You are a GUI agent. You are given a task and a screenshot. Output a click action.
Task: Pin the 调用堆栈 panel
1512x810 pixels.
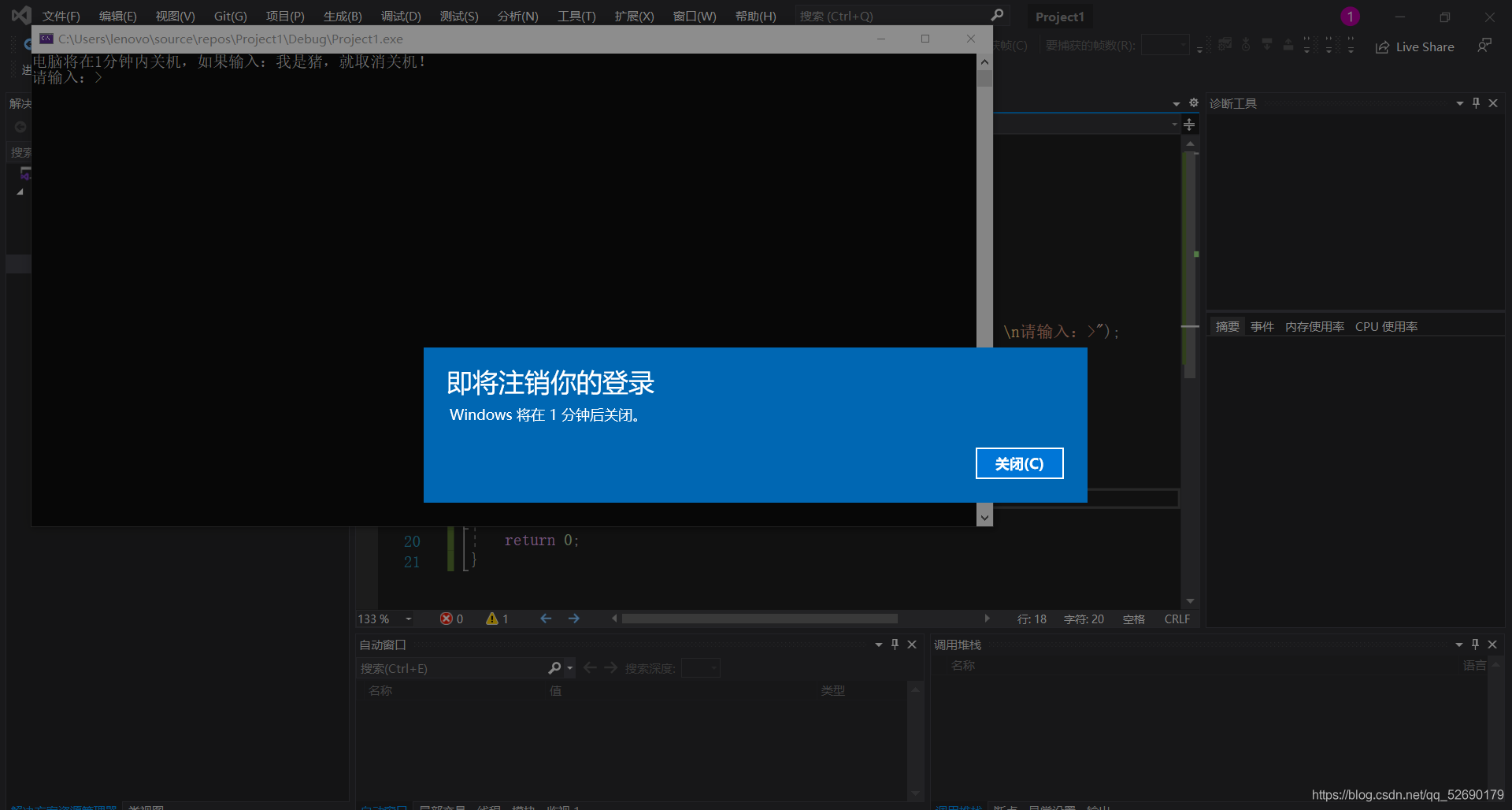tap(1476, 645)
